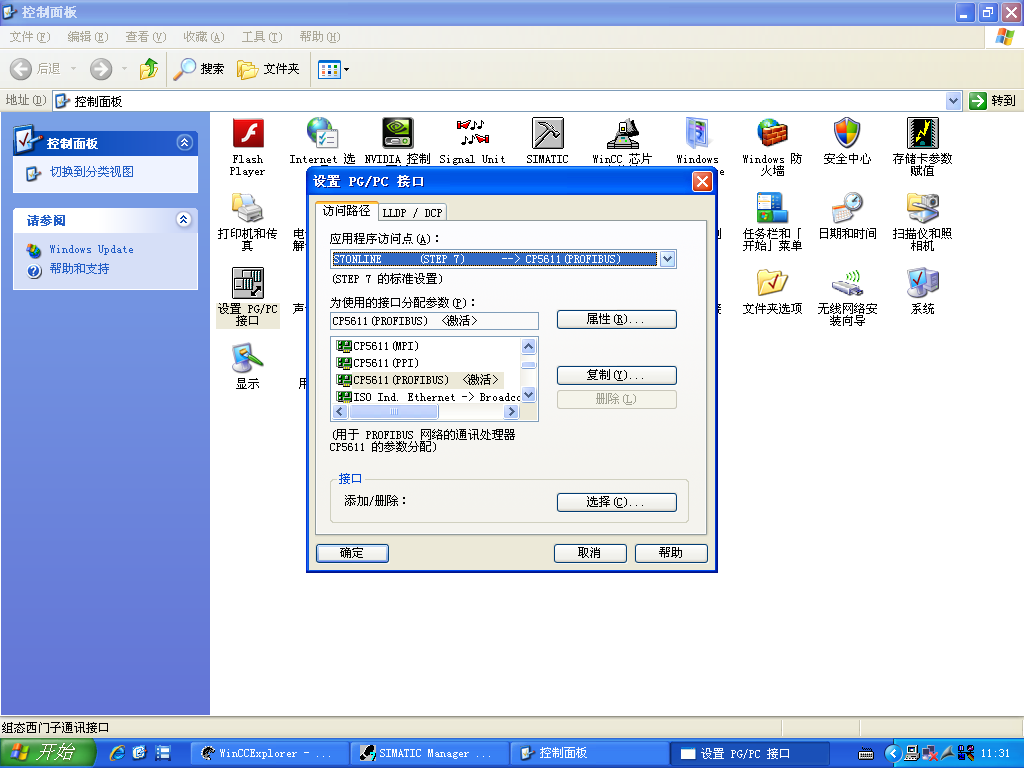Collapse the Control Panel side section
Screen dimensions: 1024x768
click(x=184, y=142)
